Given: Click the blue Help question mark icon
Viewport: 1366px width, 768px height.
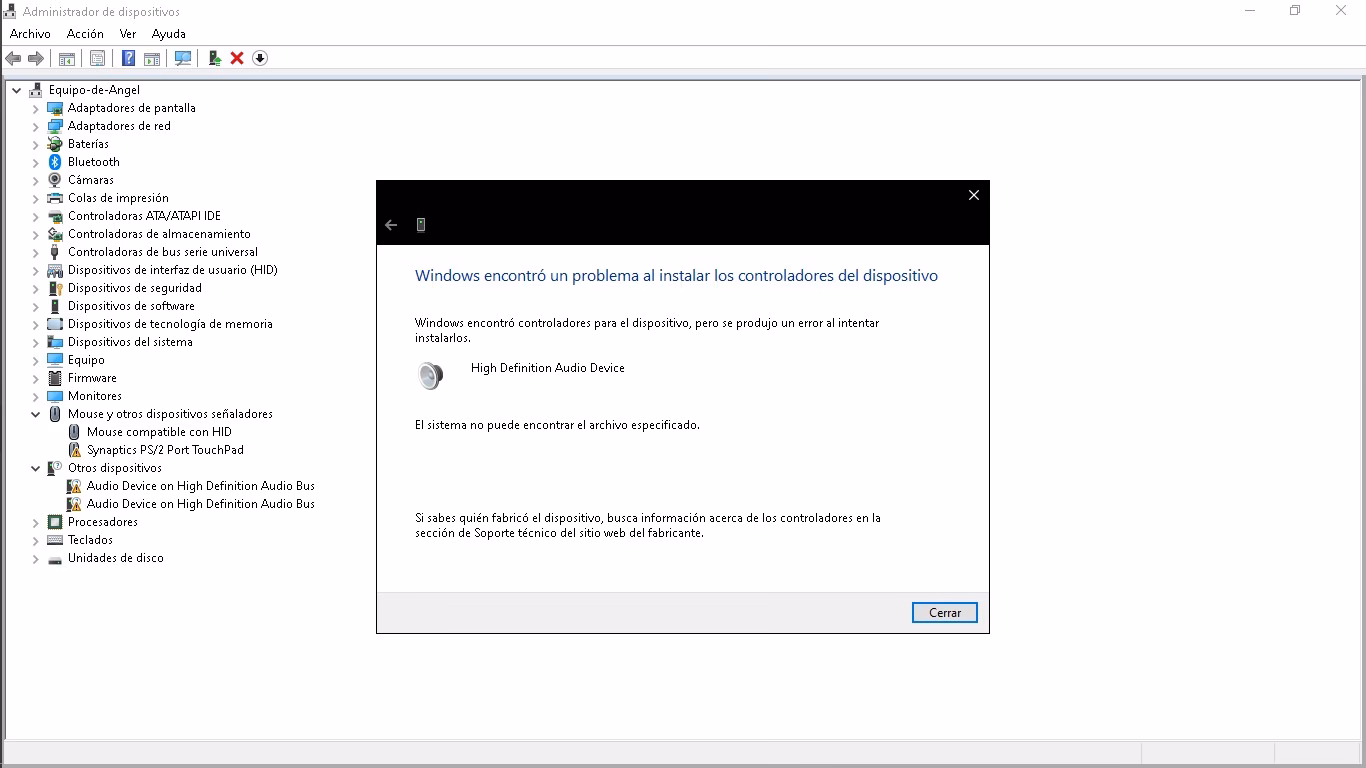Looking at the screenshot, I should click(x=129, y=58).
